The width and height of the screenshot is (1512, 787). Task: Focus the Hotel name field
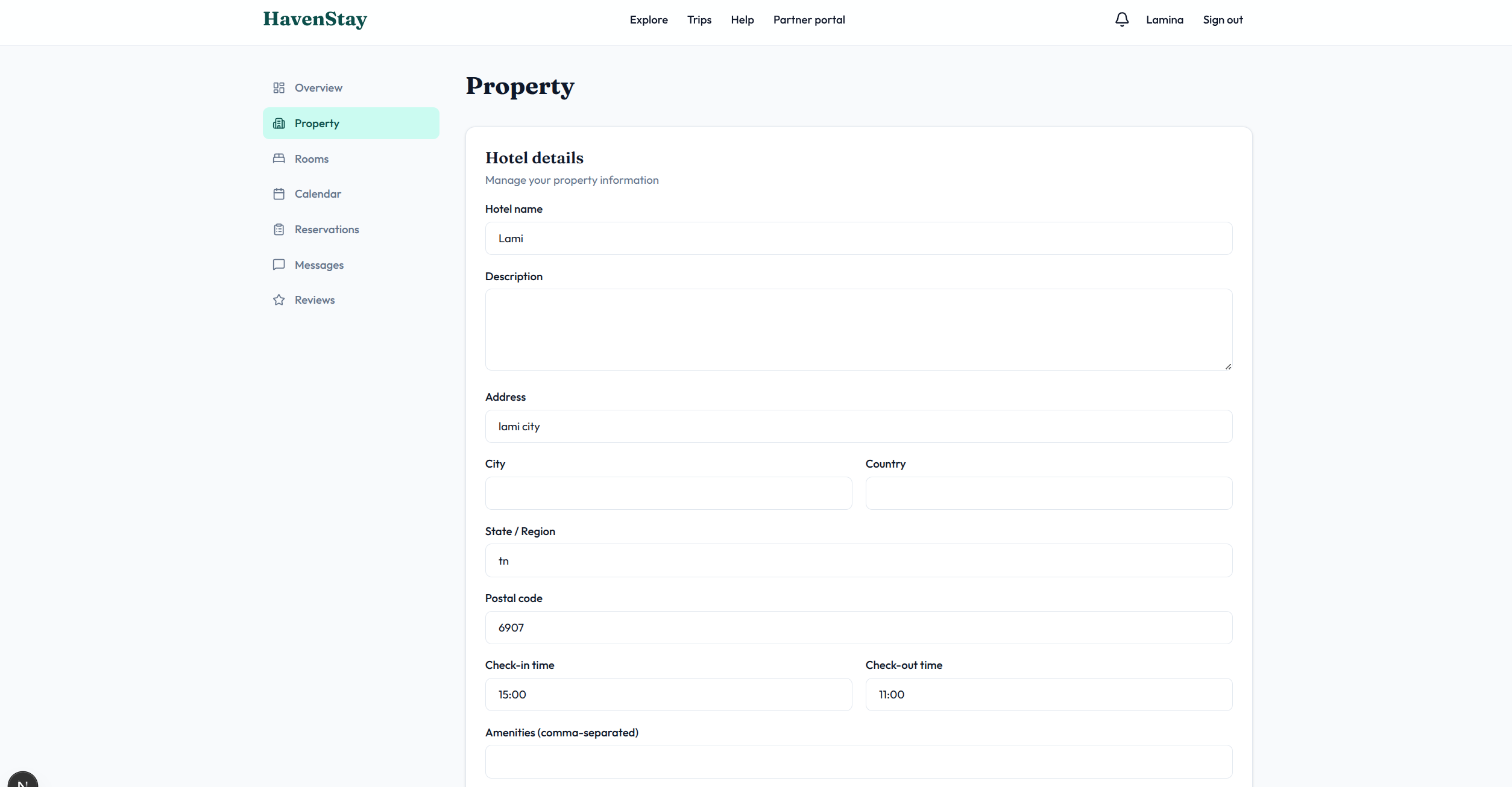pyautogui.click(x=858, y=239)
